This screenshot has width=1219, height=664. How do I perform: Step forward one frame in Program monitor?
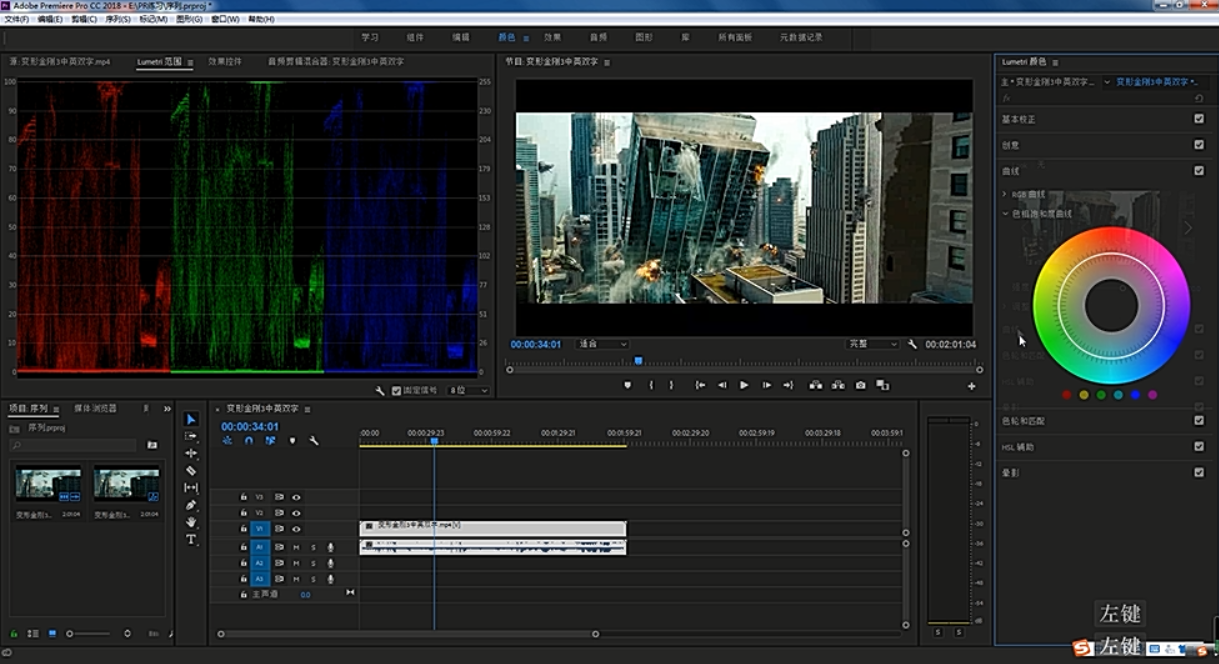click(x=766, y=385)
